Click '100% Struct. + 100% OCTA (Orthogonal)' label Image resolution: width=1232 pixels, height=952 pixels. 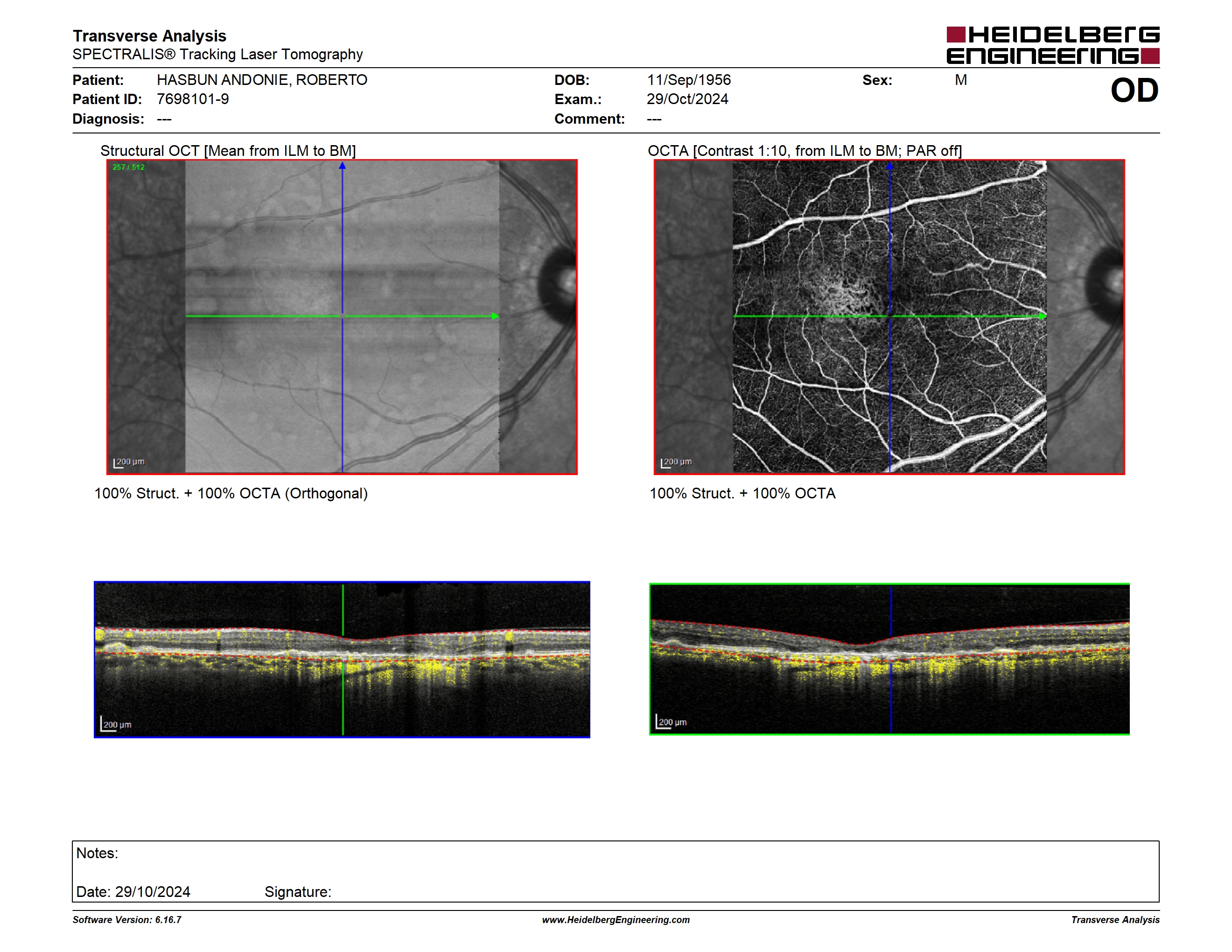point(231,493)
